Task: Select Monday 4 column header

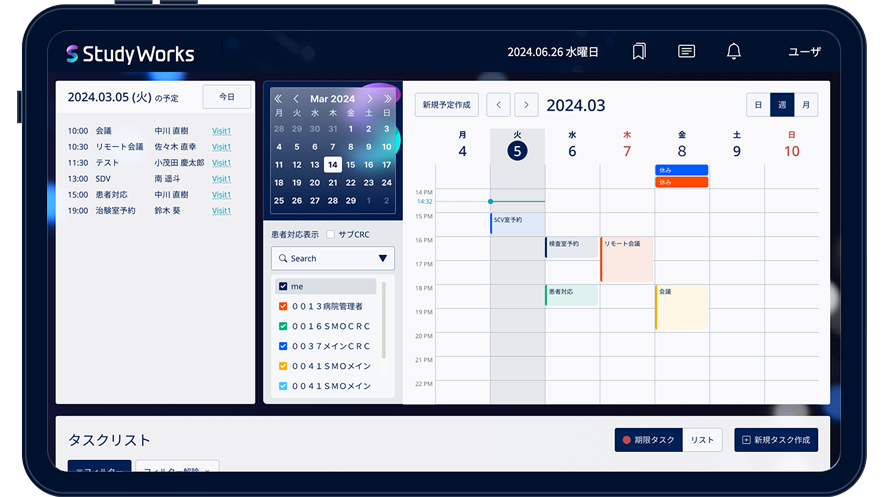Action: point(462,146)
